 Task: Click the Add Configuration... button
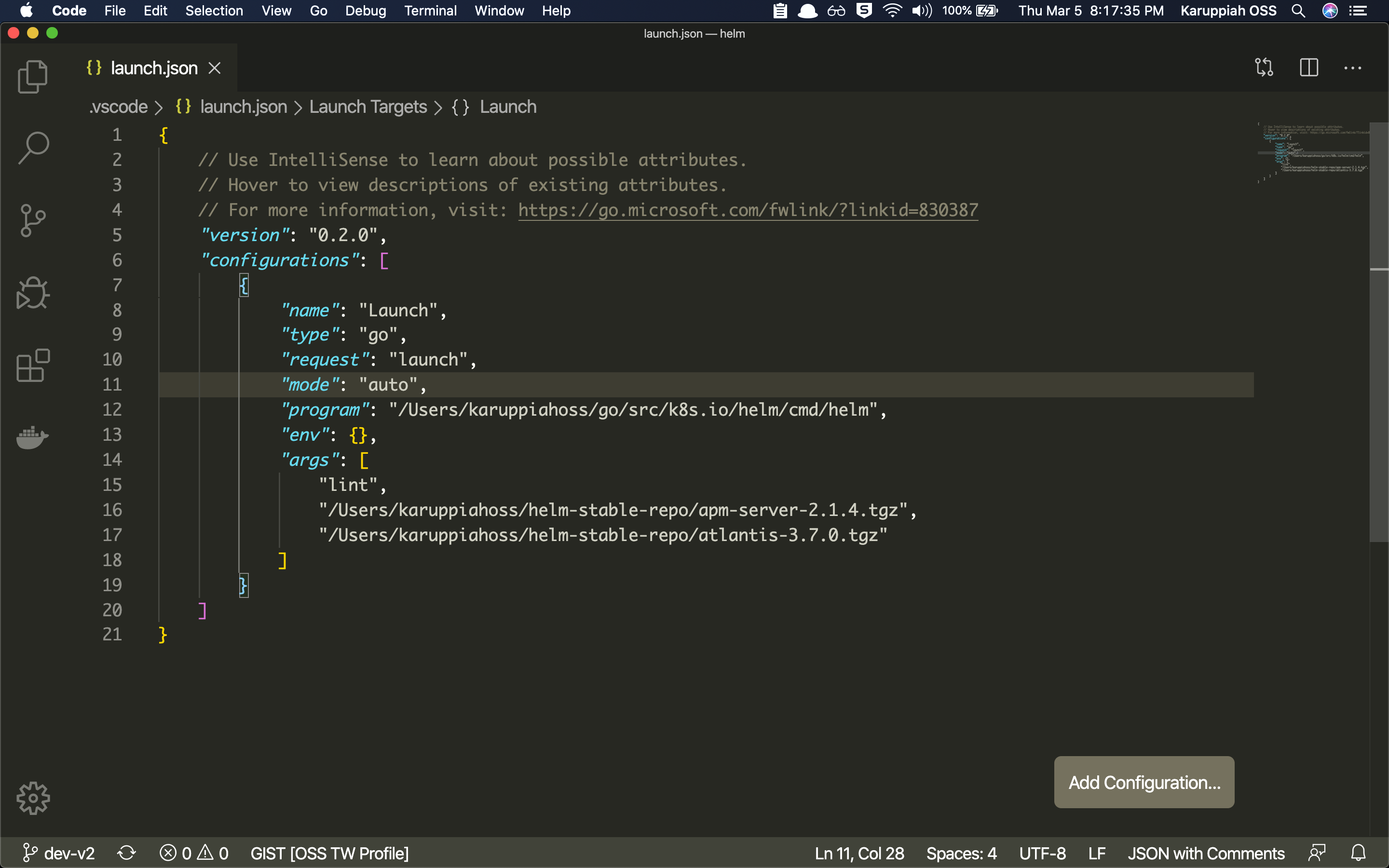pos(1144,782)
